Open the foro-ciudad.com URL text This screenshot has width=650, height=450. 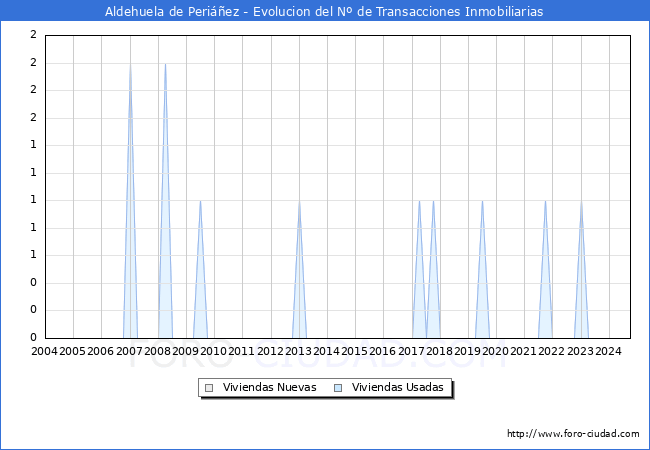point(573,434)
